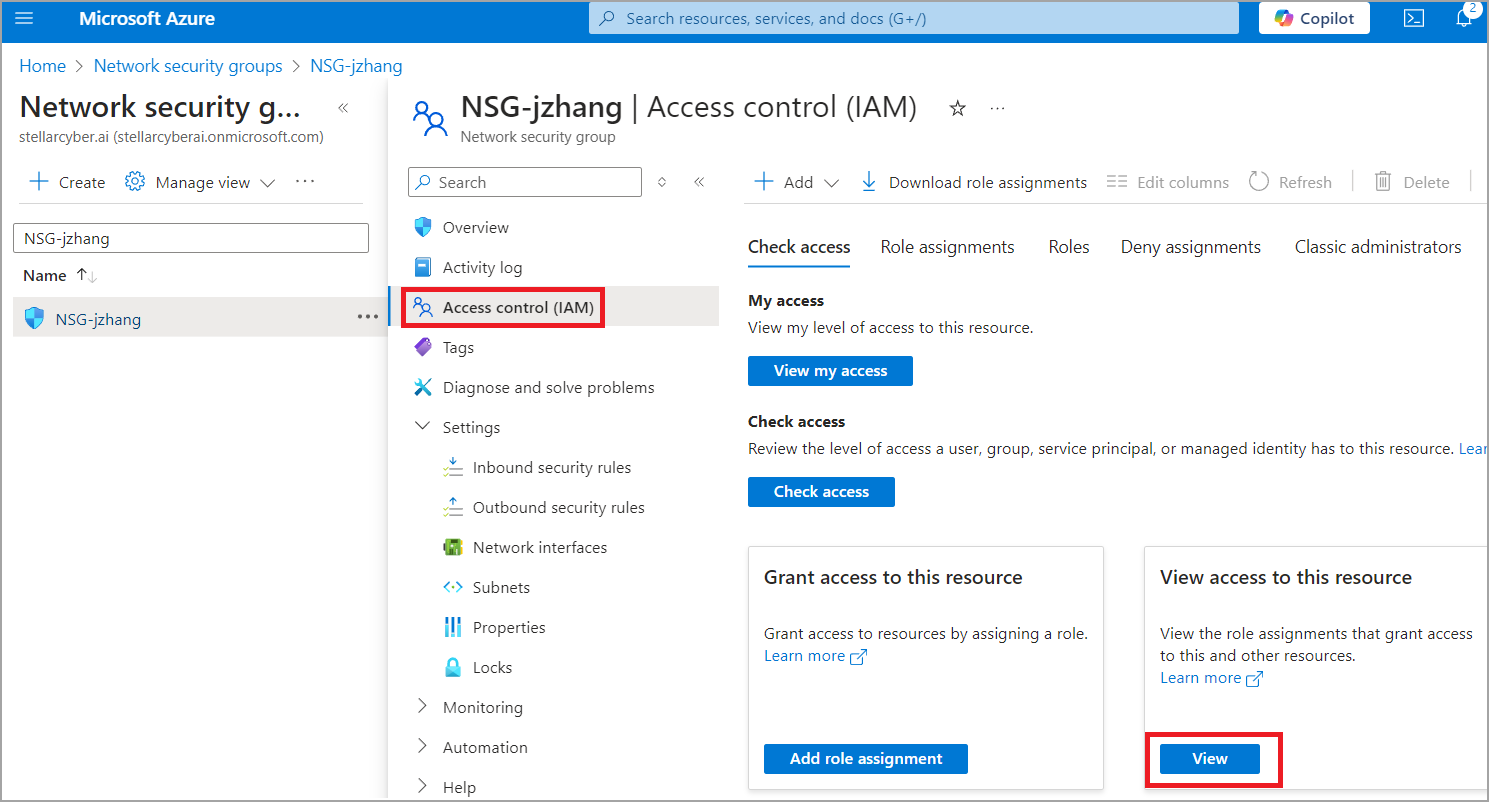The width and height of the screenshot is (1489, 802).
Task: Collapse the Settings section
Action: pyautogui.click(x=423, y=427)
